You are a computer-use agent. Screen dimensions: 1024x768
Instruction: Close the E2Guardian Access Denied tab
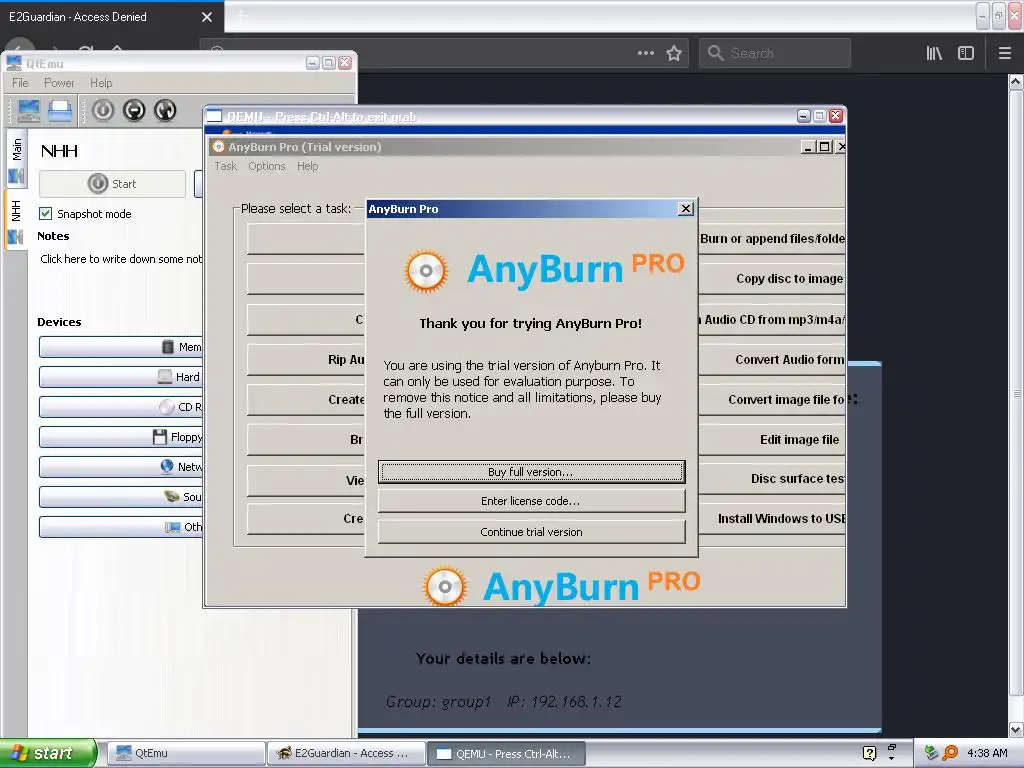[207, 17]
